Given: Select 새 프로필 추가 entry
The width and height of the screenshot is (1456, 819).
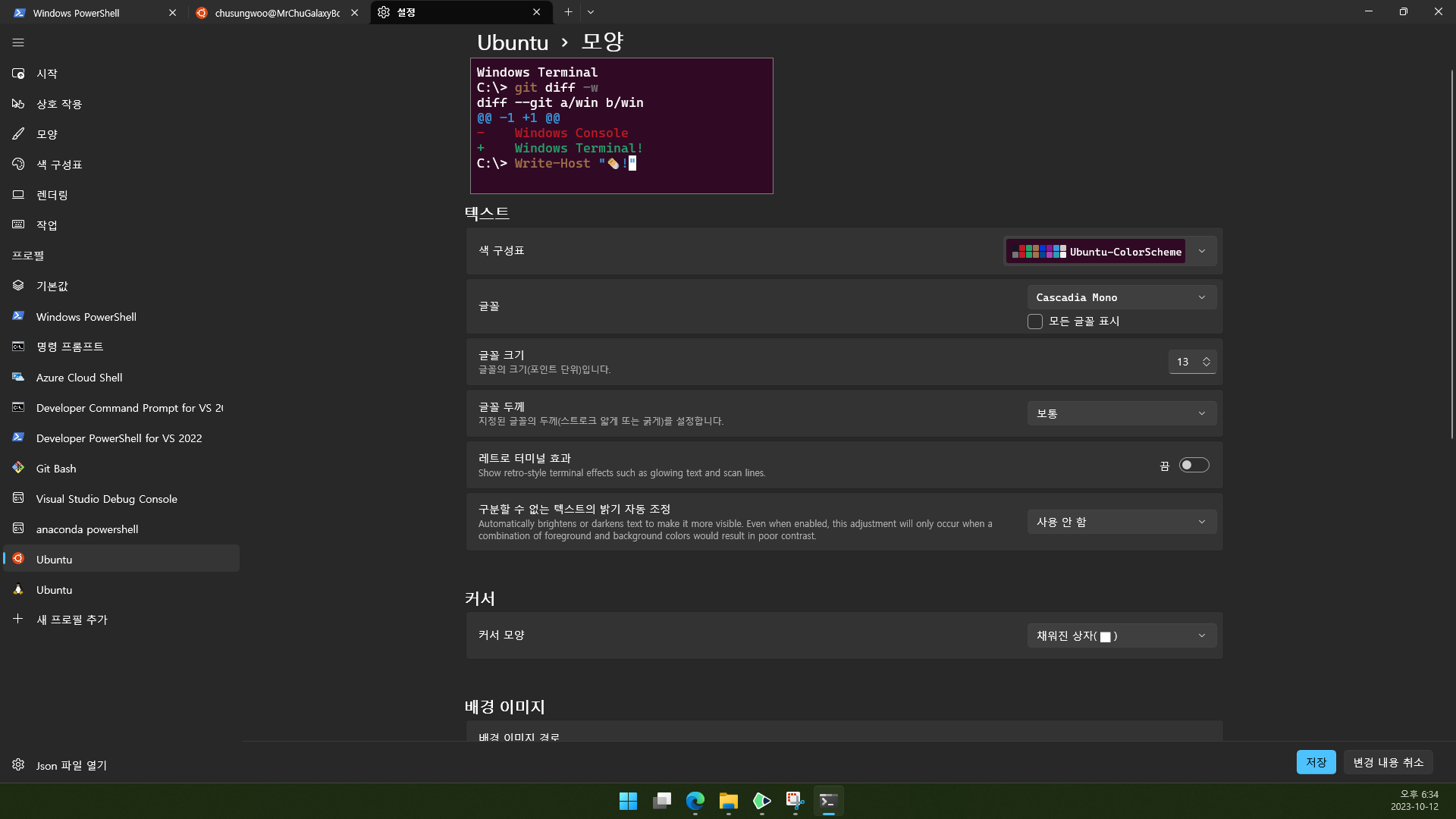Looking at the screenshot, I should [x=121, y=620].
